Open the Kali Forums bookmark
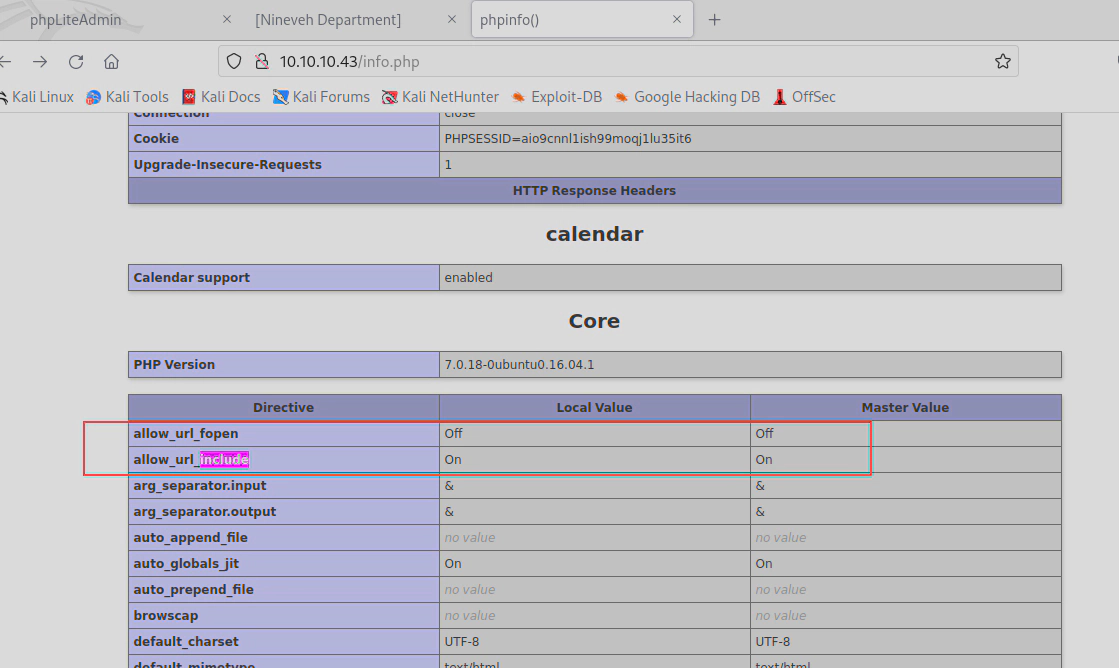Viewport: 1119px width, 668px height. (321, 97)
